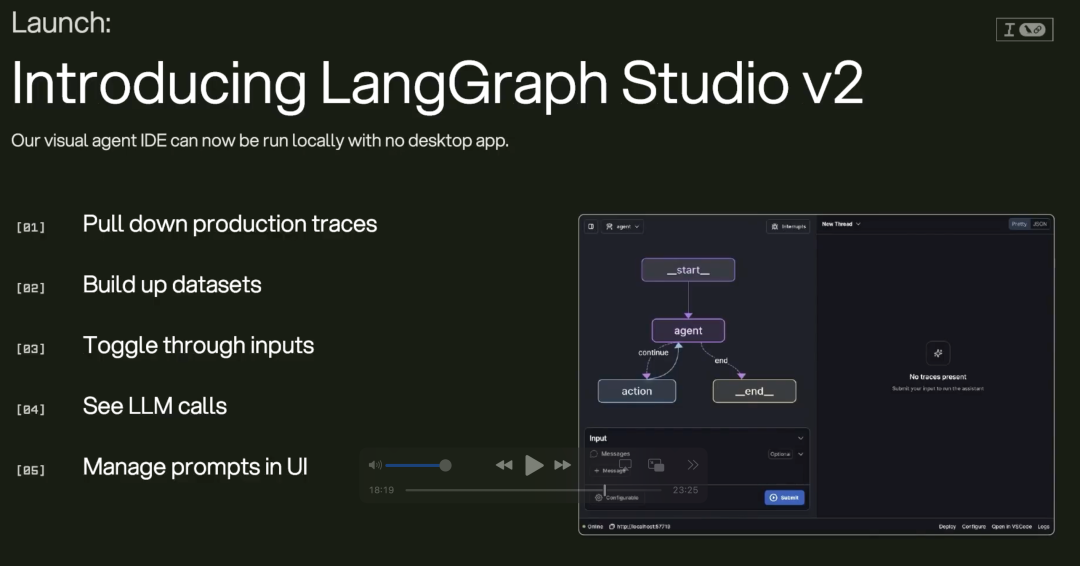Viewport: 1080px width, 566px height.
Task: Expand the chevron beside Optional
Action: tap(800, 454)
